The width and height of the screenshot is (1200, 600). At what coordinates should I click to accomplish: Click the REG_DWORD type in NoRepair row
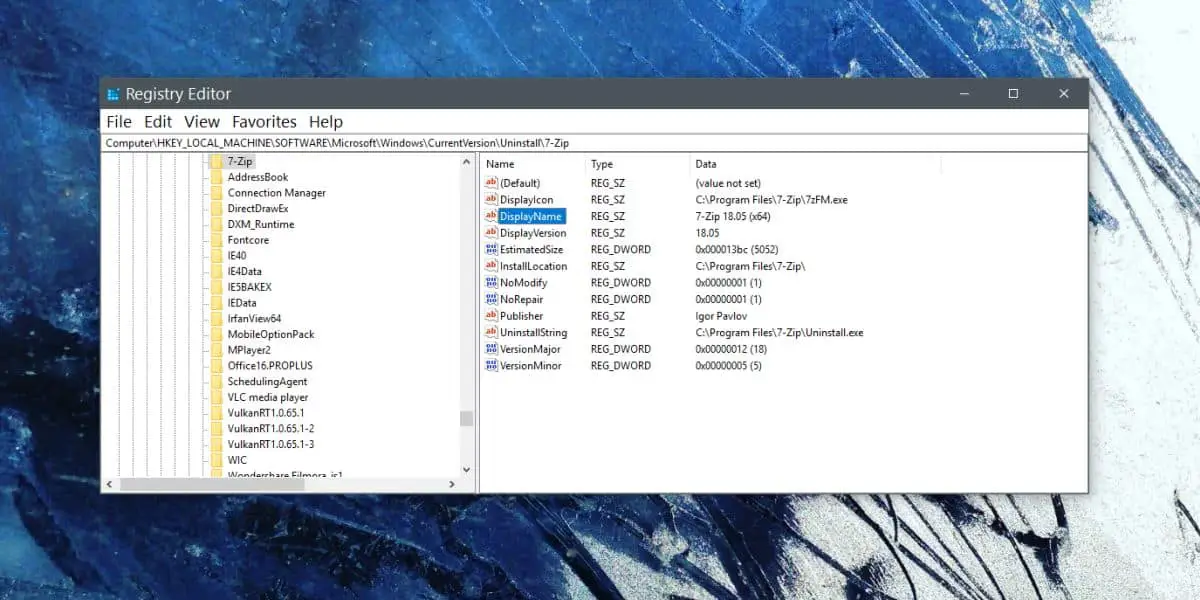(620, 299)
